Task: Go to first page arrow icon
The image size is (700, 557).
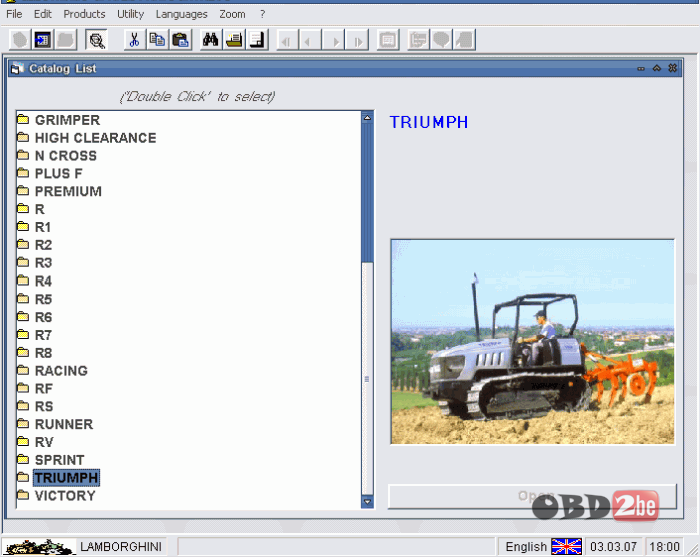Action: pyautogui.click(x=287, y=40)
